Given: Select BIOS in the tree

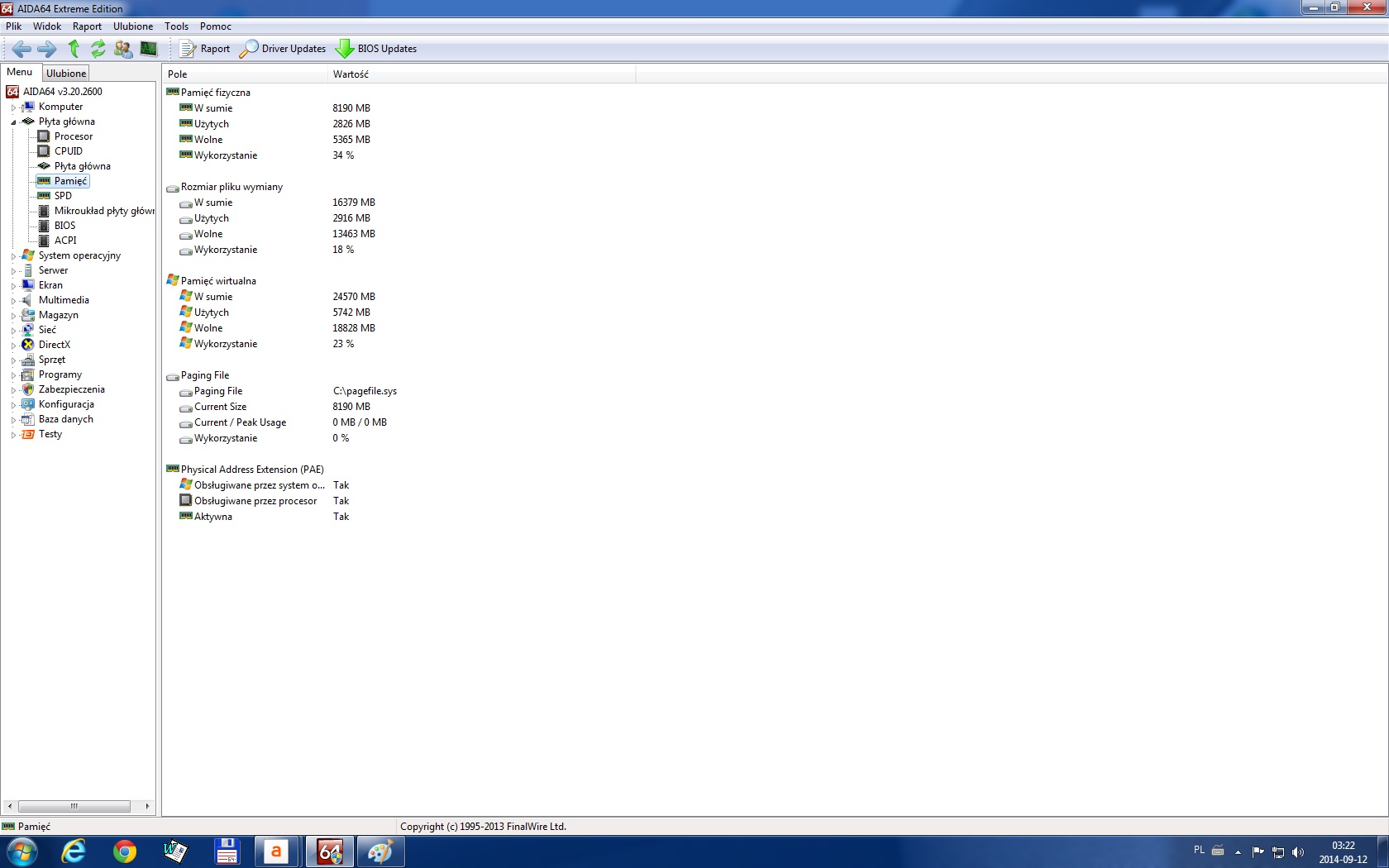Looking at the screenshot, I should (x=64, y=226).
